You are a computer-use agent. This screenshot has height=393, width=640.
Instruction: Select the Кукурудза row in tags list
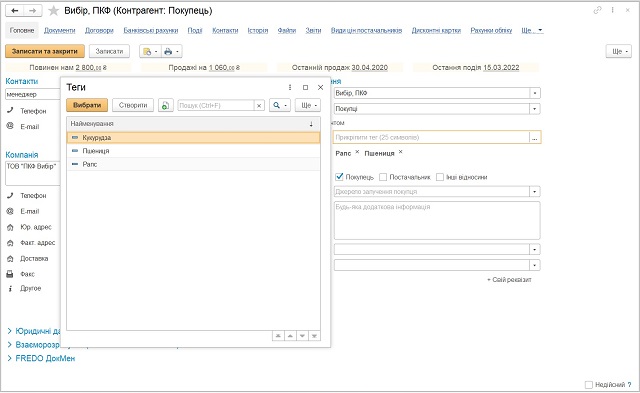(193, 138)
